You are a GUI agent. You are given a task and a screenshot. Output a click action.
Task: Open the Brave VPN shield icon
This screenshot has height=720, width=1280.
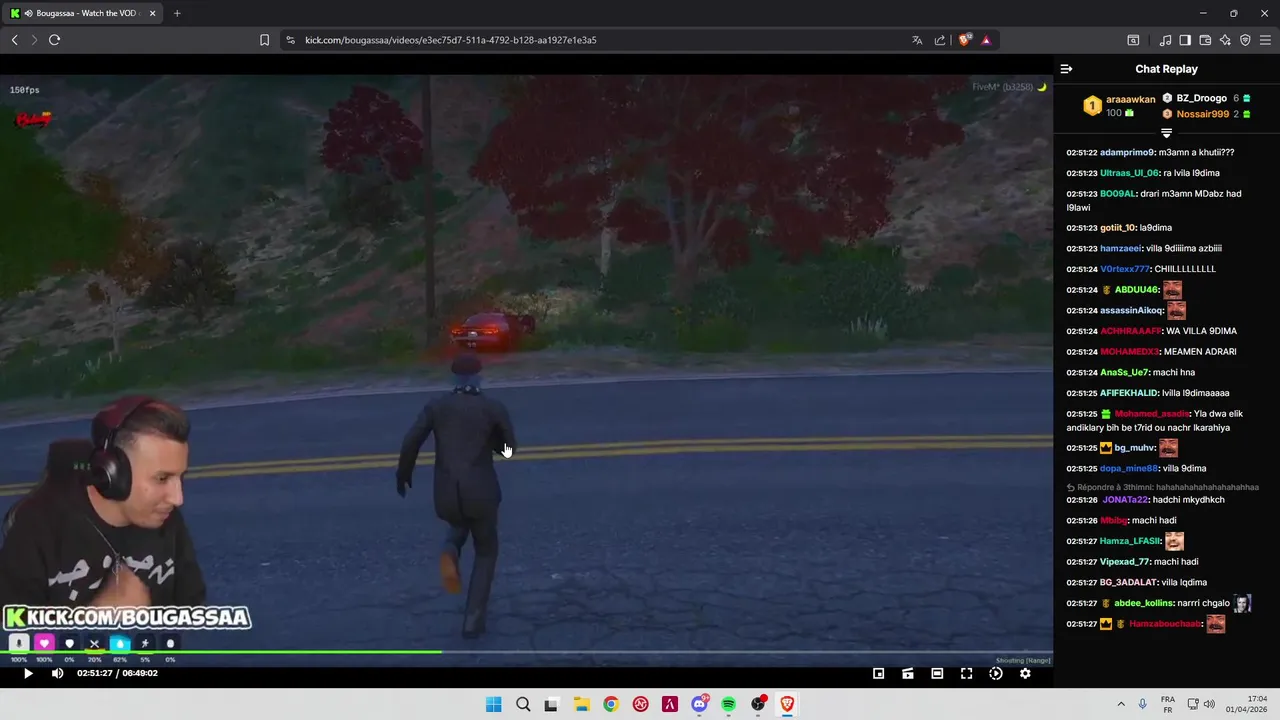point(1245,40)
